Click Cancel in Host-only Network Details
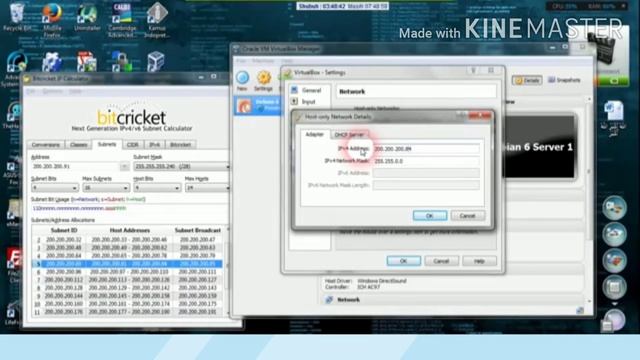 click(468, 216)
